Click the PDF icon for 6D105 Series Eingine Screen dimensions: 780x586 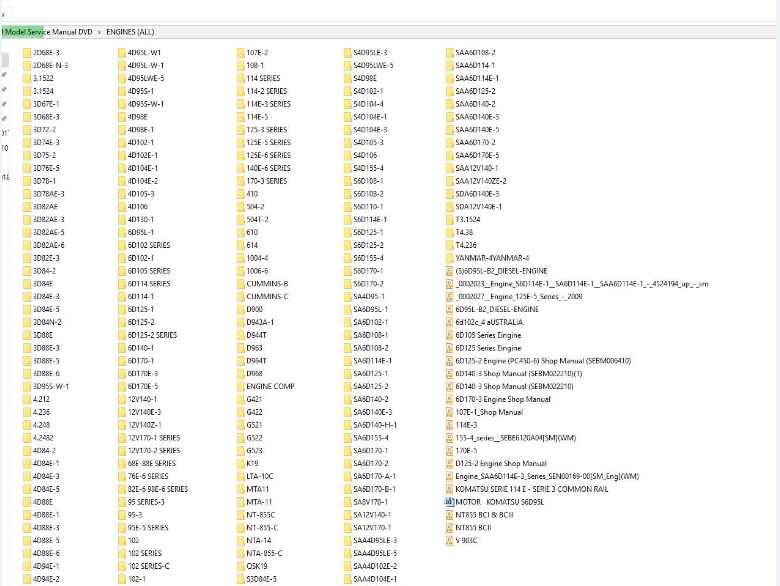[450, 335]
